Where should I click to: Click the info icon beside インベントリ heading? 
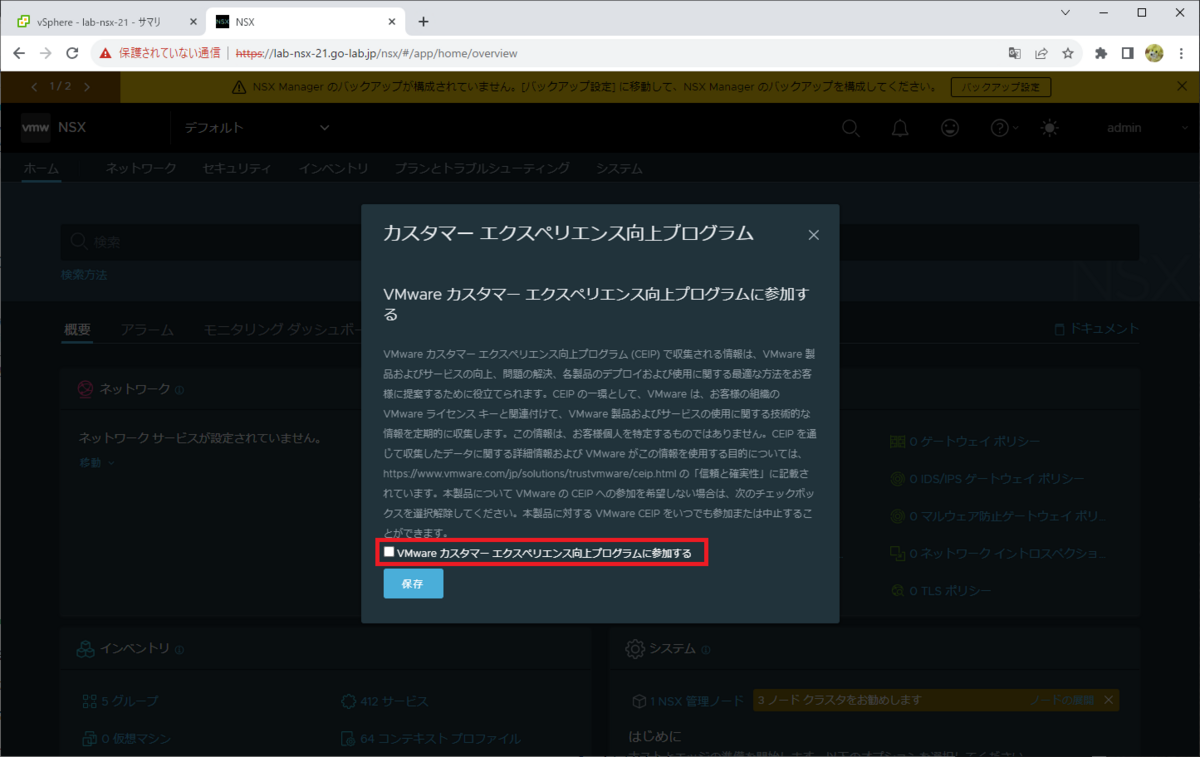[x=179, y=649]
